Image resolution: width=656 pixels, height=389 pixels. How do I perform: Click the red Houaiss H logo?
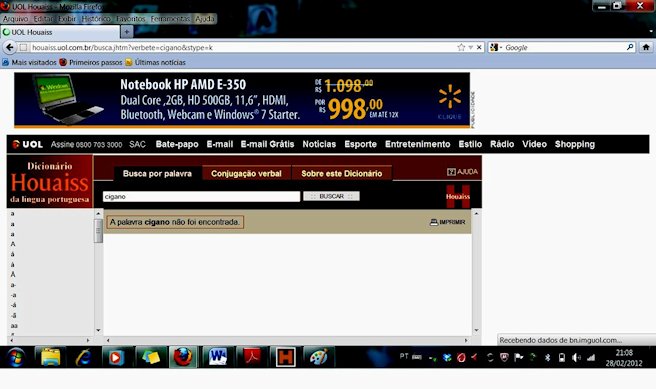[x=458, y=196]
